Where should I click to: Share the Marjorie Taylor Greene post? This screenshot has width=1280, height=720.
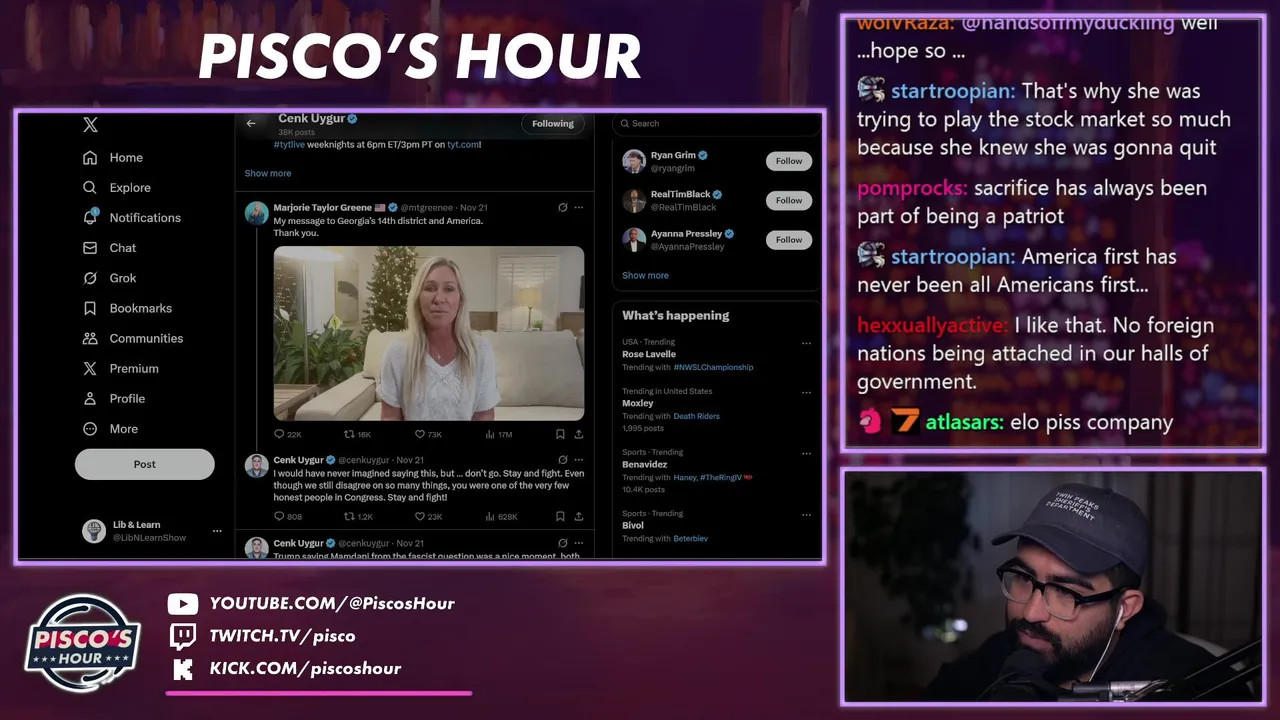click(x=578, y=434)
